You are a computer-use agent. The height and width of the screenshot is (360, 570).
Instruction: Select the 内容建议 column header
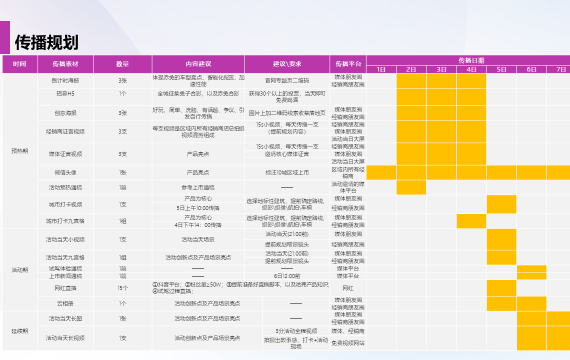click(x=198, y=64)
